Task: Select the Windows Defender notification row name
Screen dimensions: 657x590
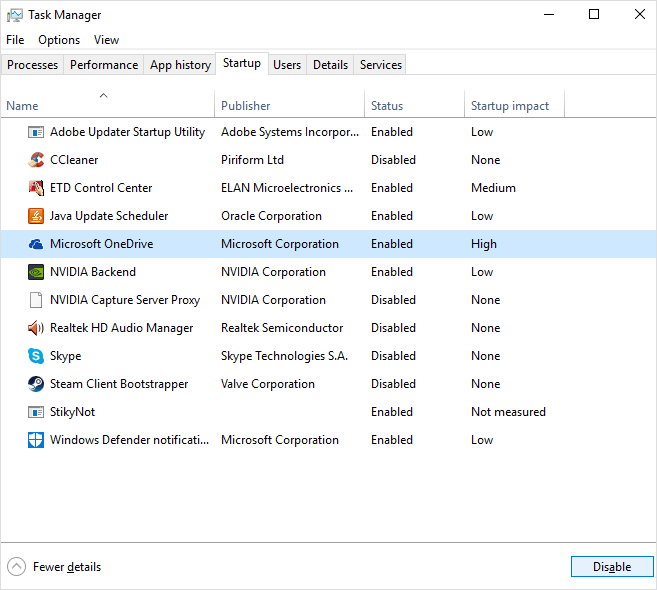Action: point(129,440)
